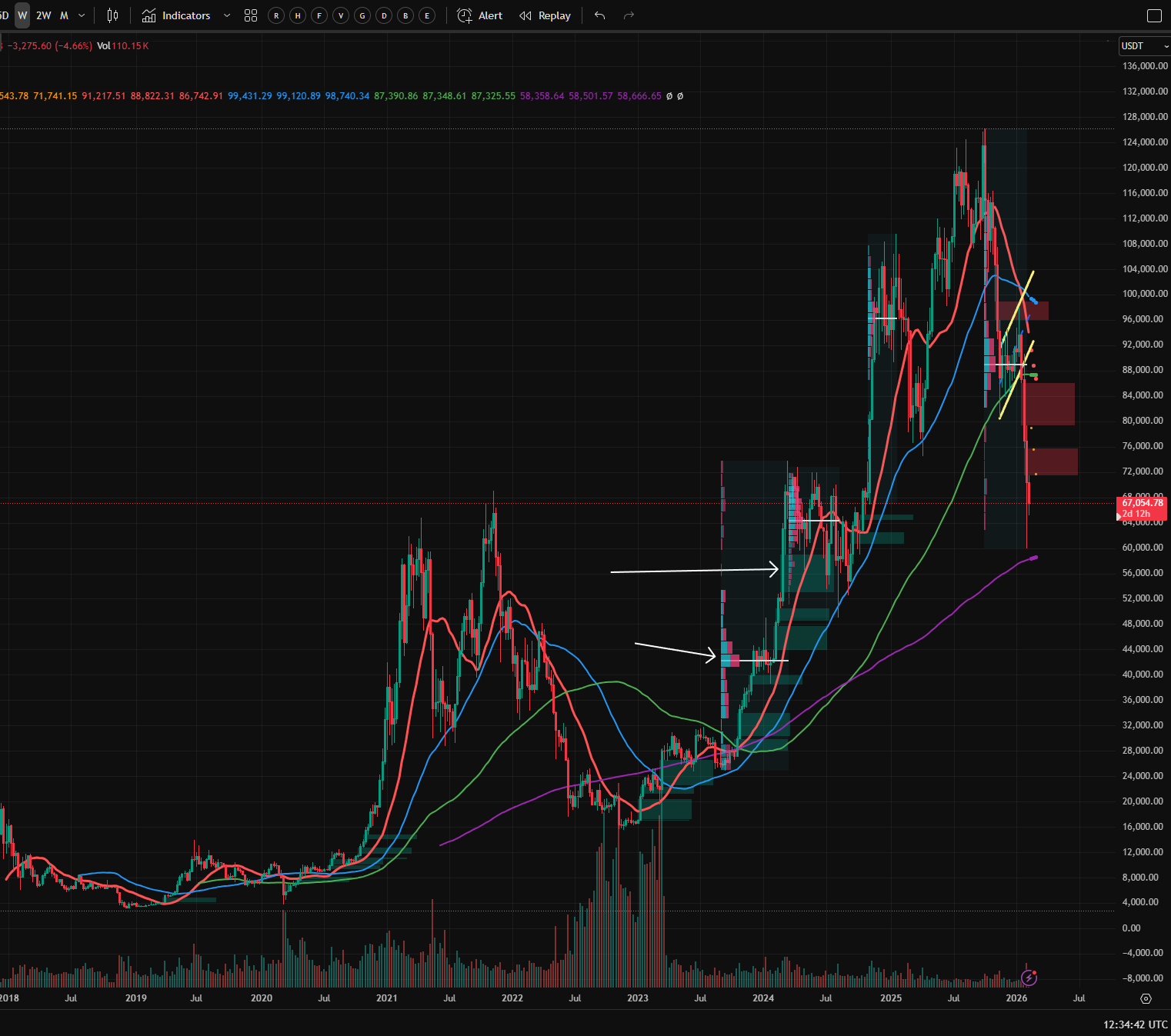Click the fullscreen rectangle icon top right
This screenshot has height=1036, width=1171.
1153,15
